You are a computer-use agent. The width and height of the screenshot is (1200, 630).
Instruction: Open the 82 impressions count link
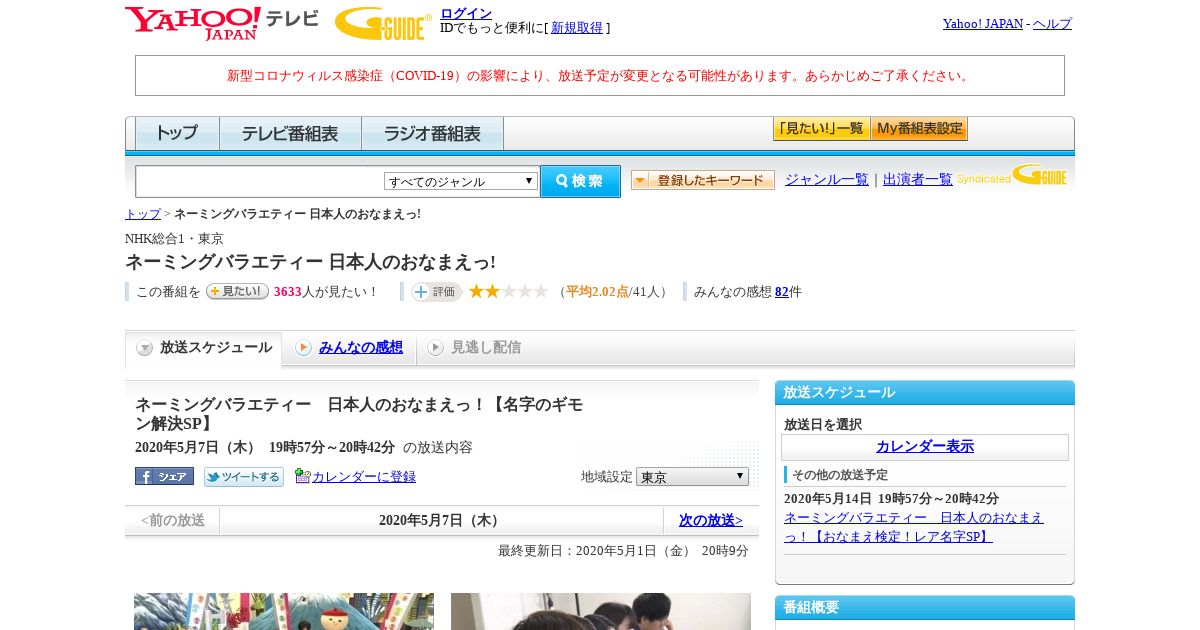pyautogui.click(x=782, y=292)
